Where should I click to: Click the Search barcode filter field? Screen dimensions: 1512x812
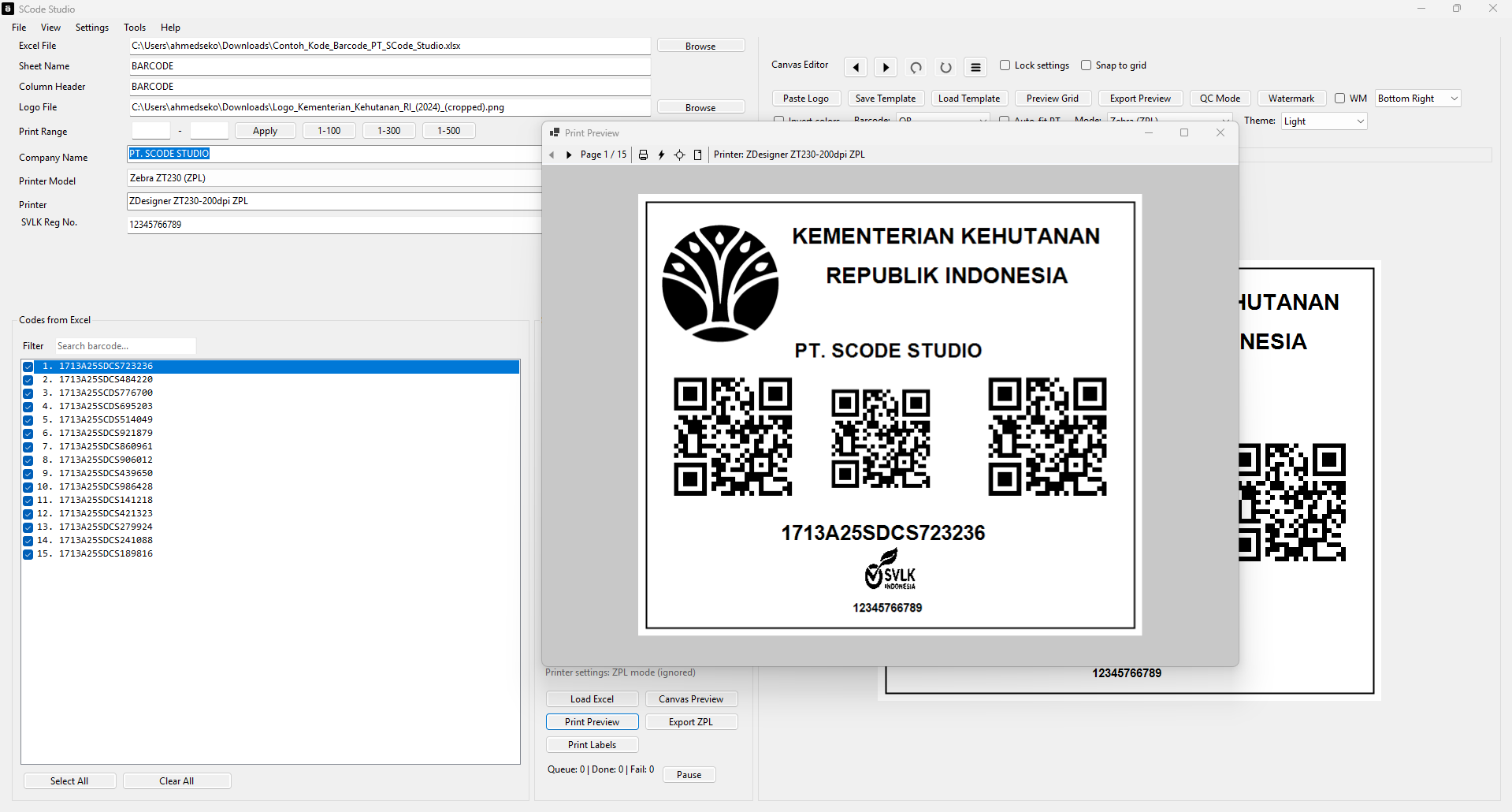[125, 346]
